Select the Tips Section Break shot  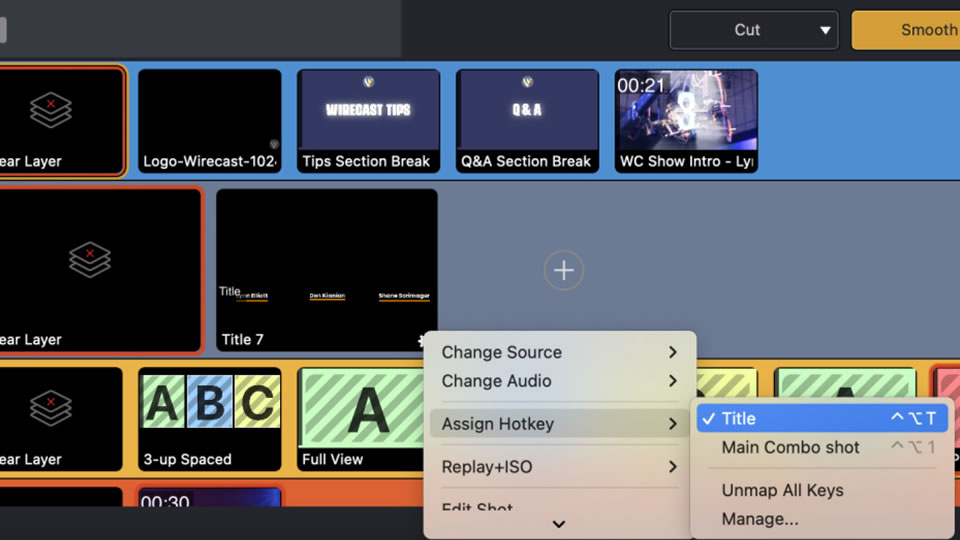point(368,121)
